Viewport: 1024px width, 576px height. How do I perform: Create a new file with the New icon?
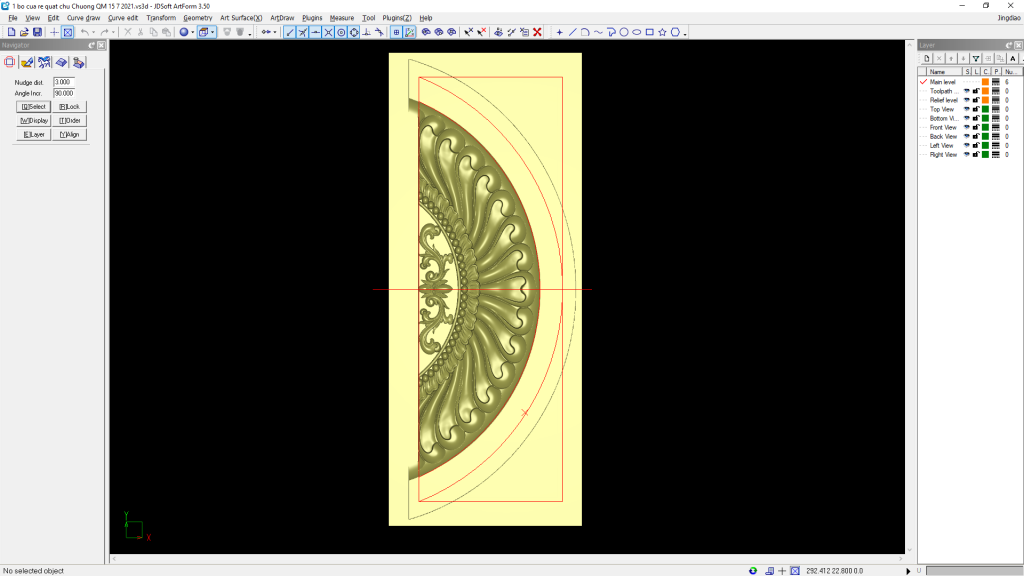click(x=11, y=32)
